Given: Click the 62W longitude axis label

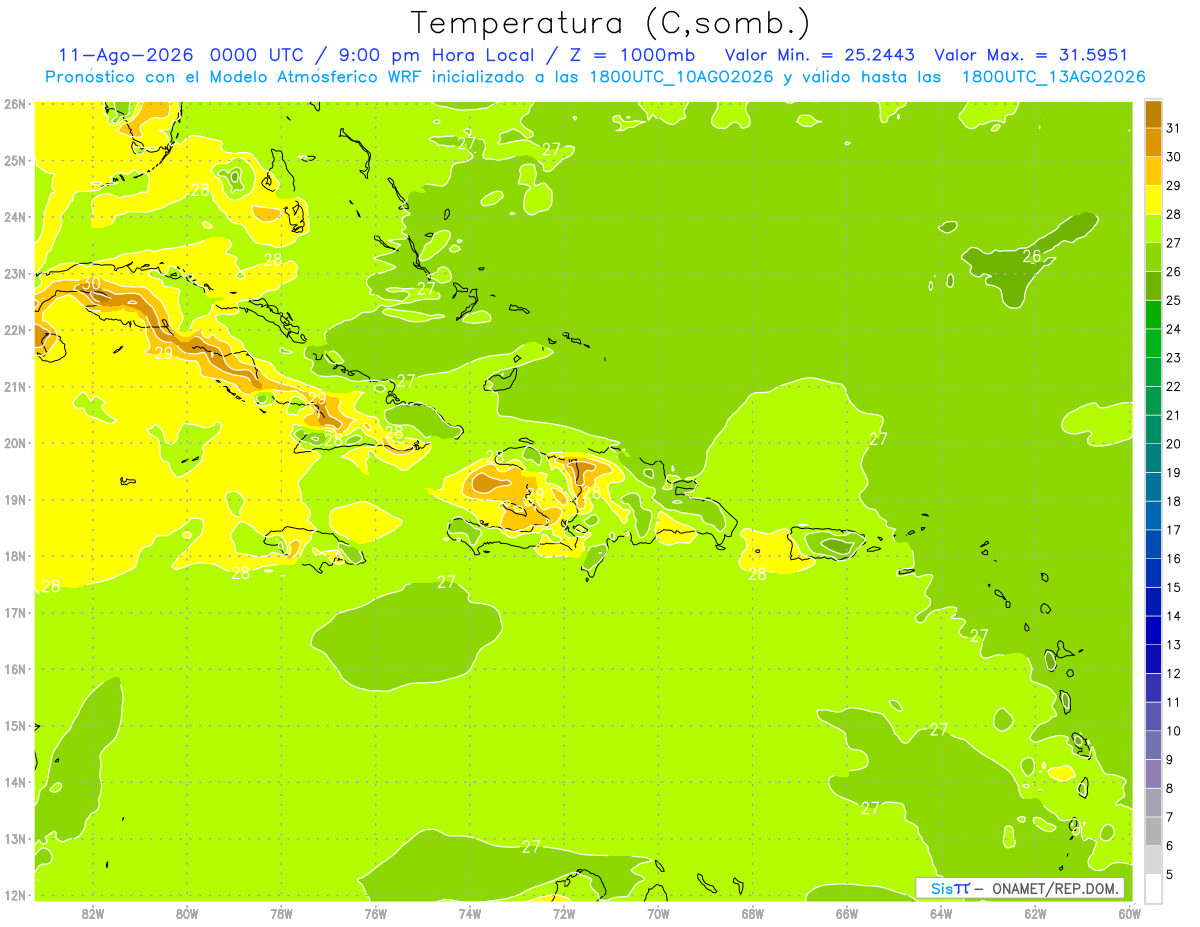Looking at the screenshot, I should tap(1035, 913).
